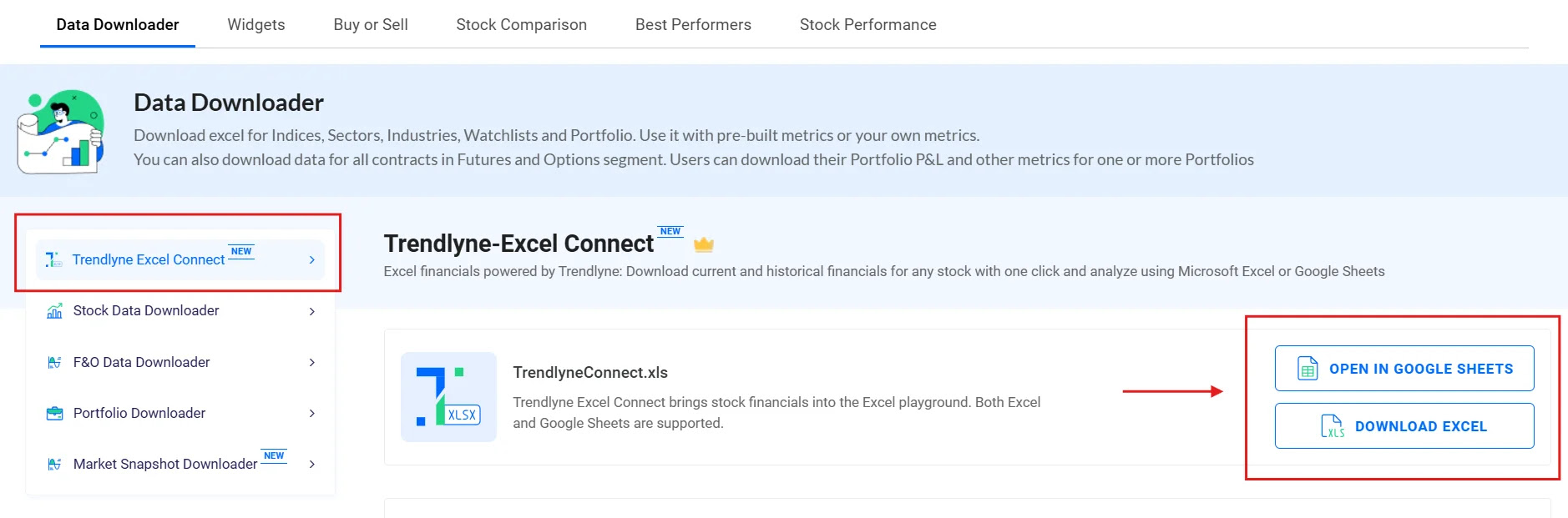
Task: Select the Download Excel button
Action: (1404, 426)
